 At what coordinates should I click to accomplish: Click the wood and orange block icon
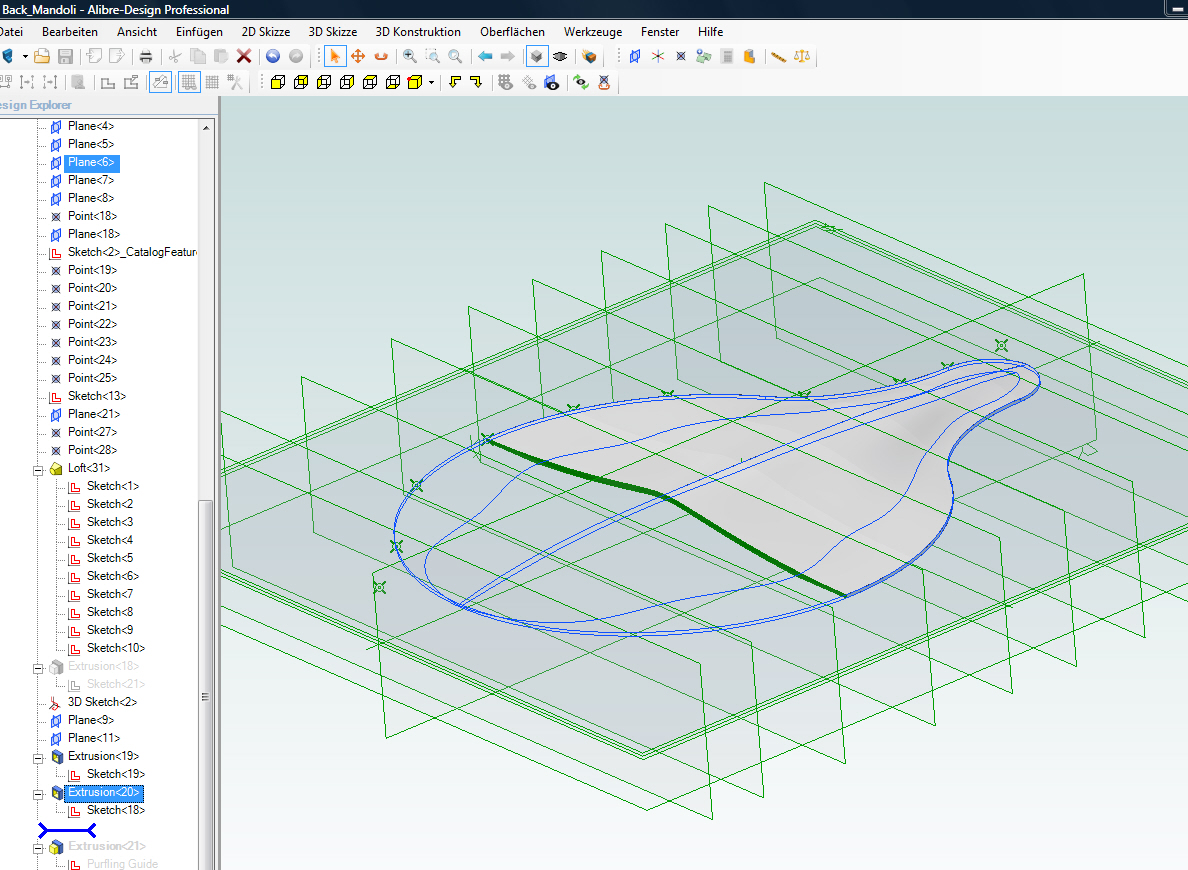coord(589,56)
